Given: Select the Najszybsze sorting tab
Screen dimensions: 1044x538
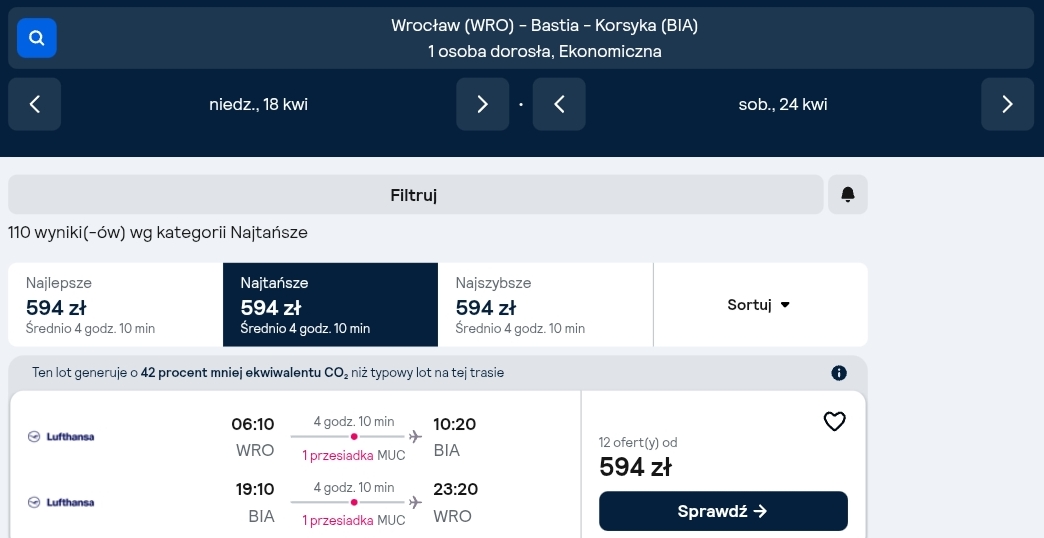Looking at the screenshot, I should pos(545,305).
